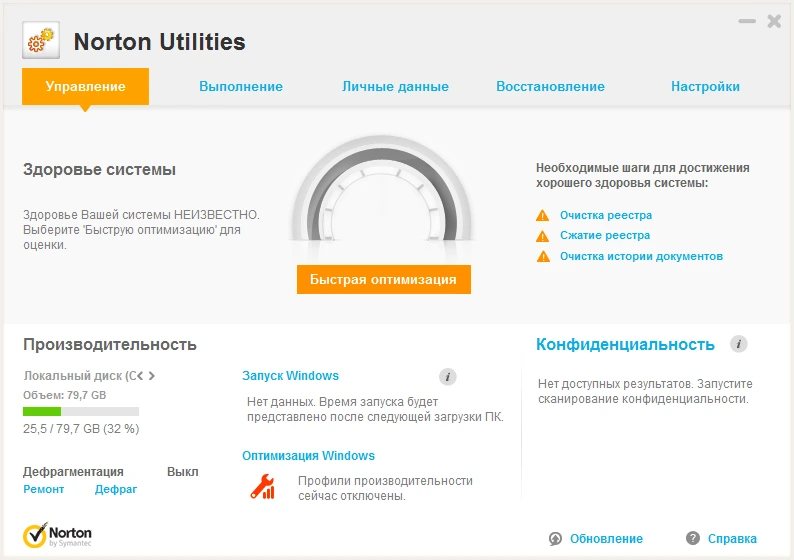Click the Norton by Symantec logo
Image resolution: width=794 pixels, height=560 pixels.
[x=57, y=535]
